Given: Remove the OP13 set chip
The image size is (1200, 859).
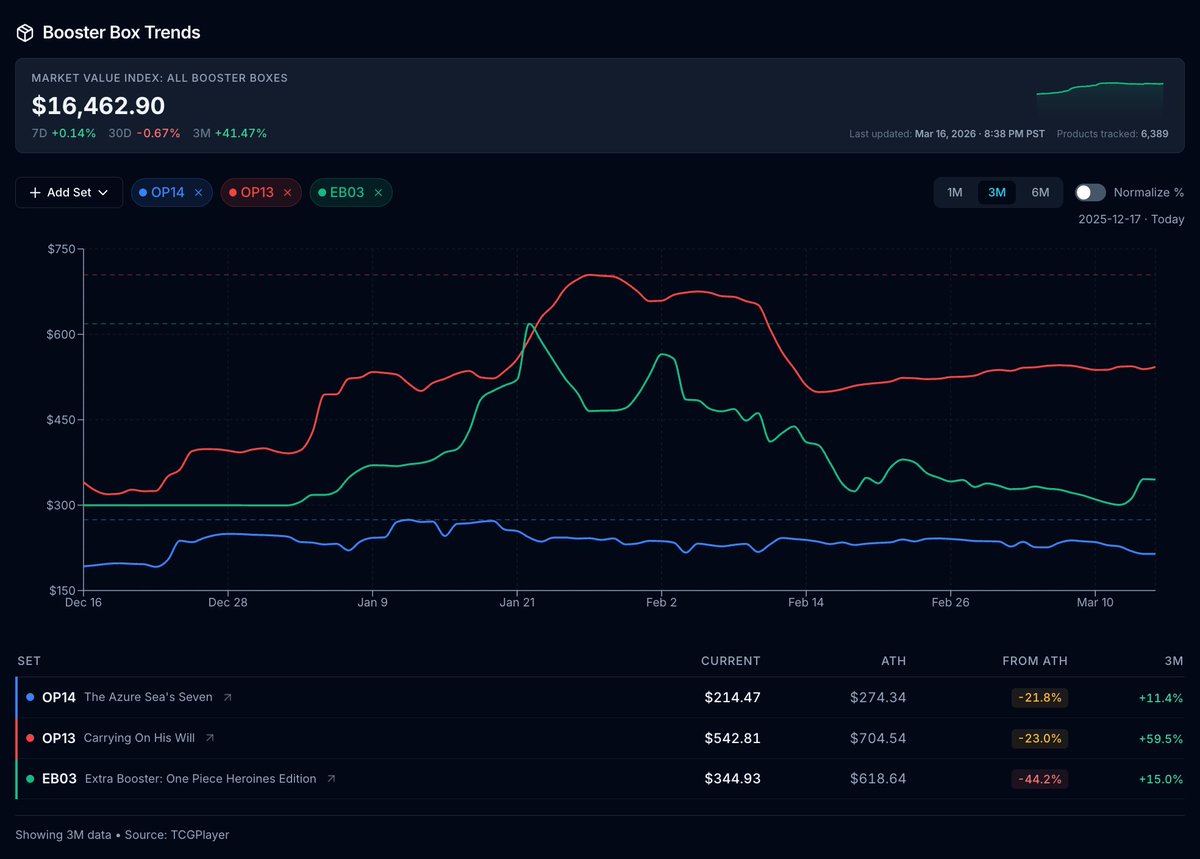Looking at the screenshot, I should (x=287, y=193).
